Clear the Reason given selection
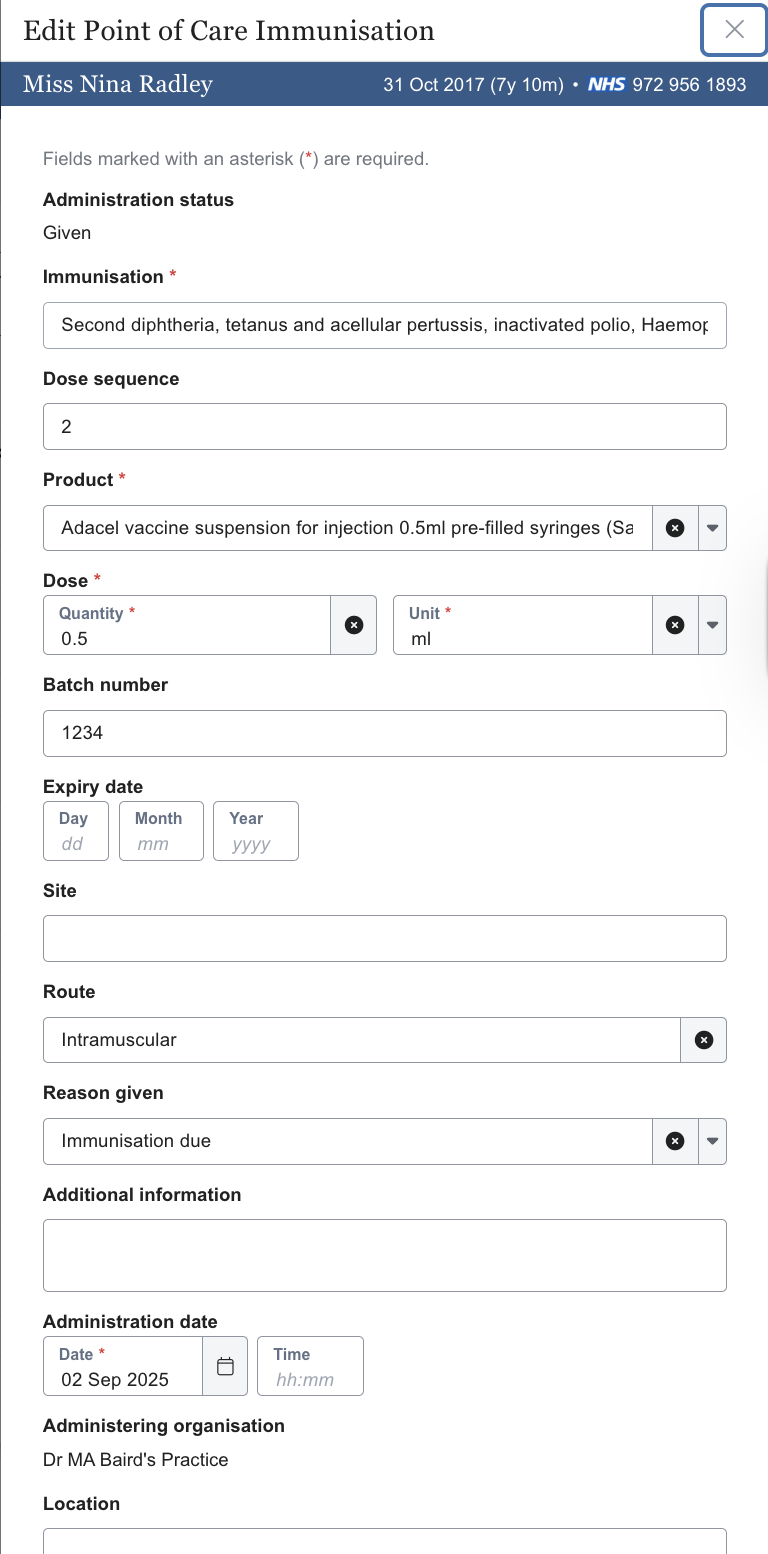The height and width of the screenshot is (1554, 768). (675, 1141)
